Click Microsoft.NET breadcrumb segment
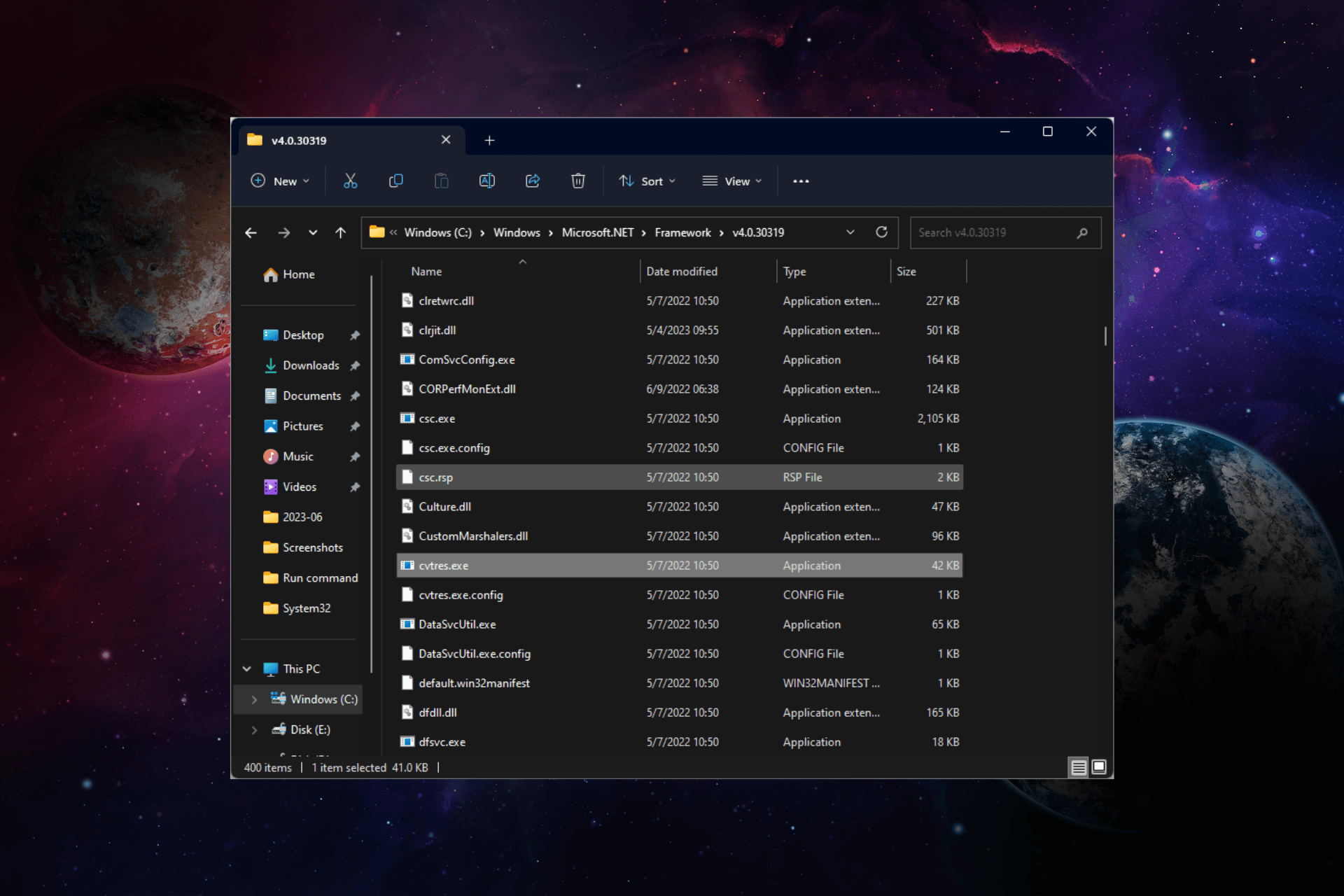 point(597,232)
